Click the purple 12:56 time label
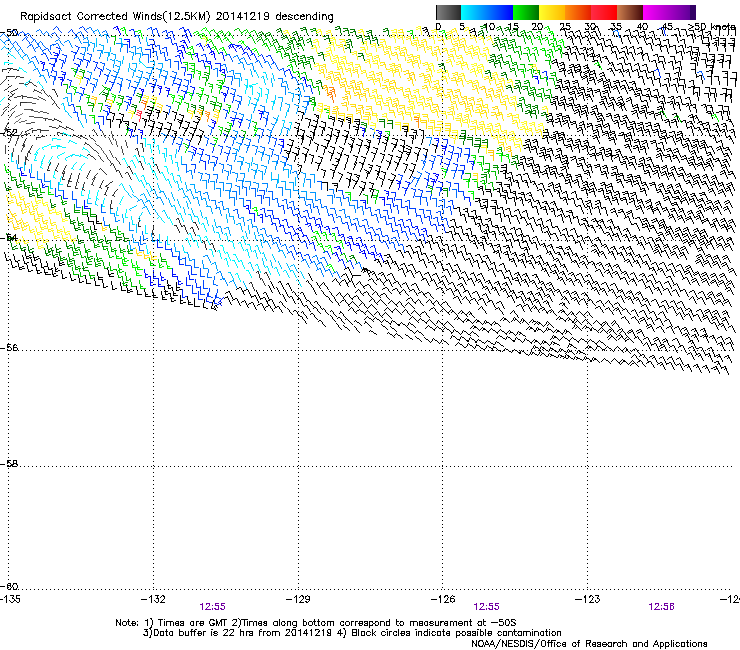 tap(661, 607)
